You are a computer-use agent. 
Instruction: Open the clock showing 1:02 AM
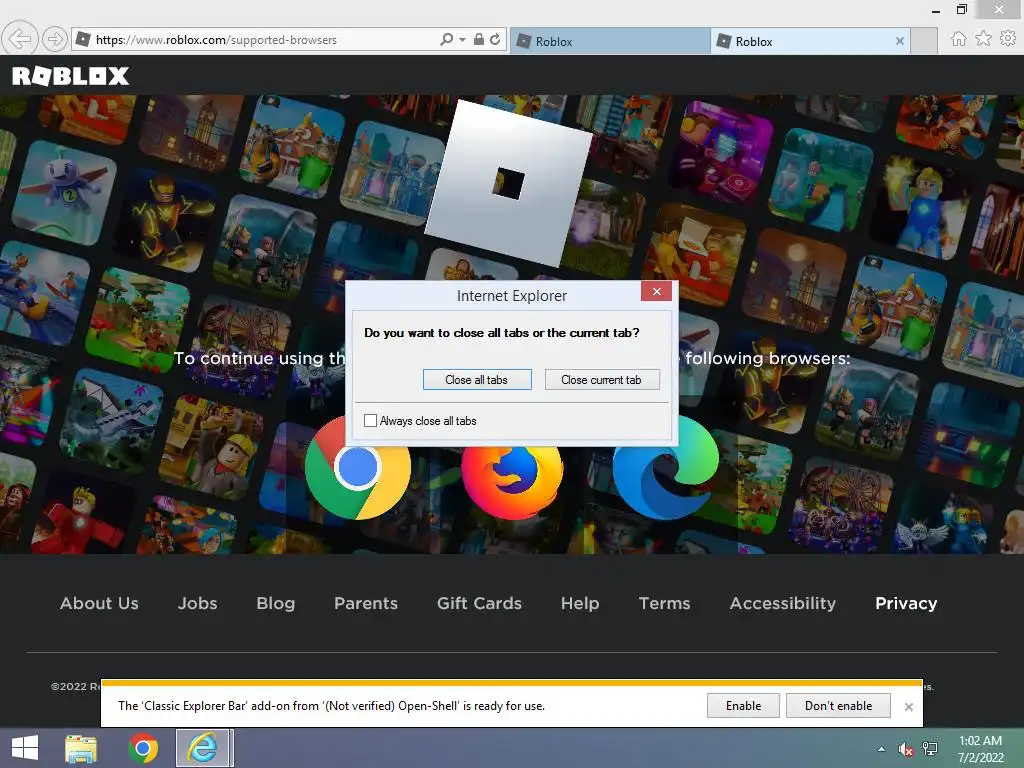[980, 749]
